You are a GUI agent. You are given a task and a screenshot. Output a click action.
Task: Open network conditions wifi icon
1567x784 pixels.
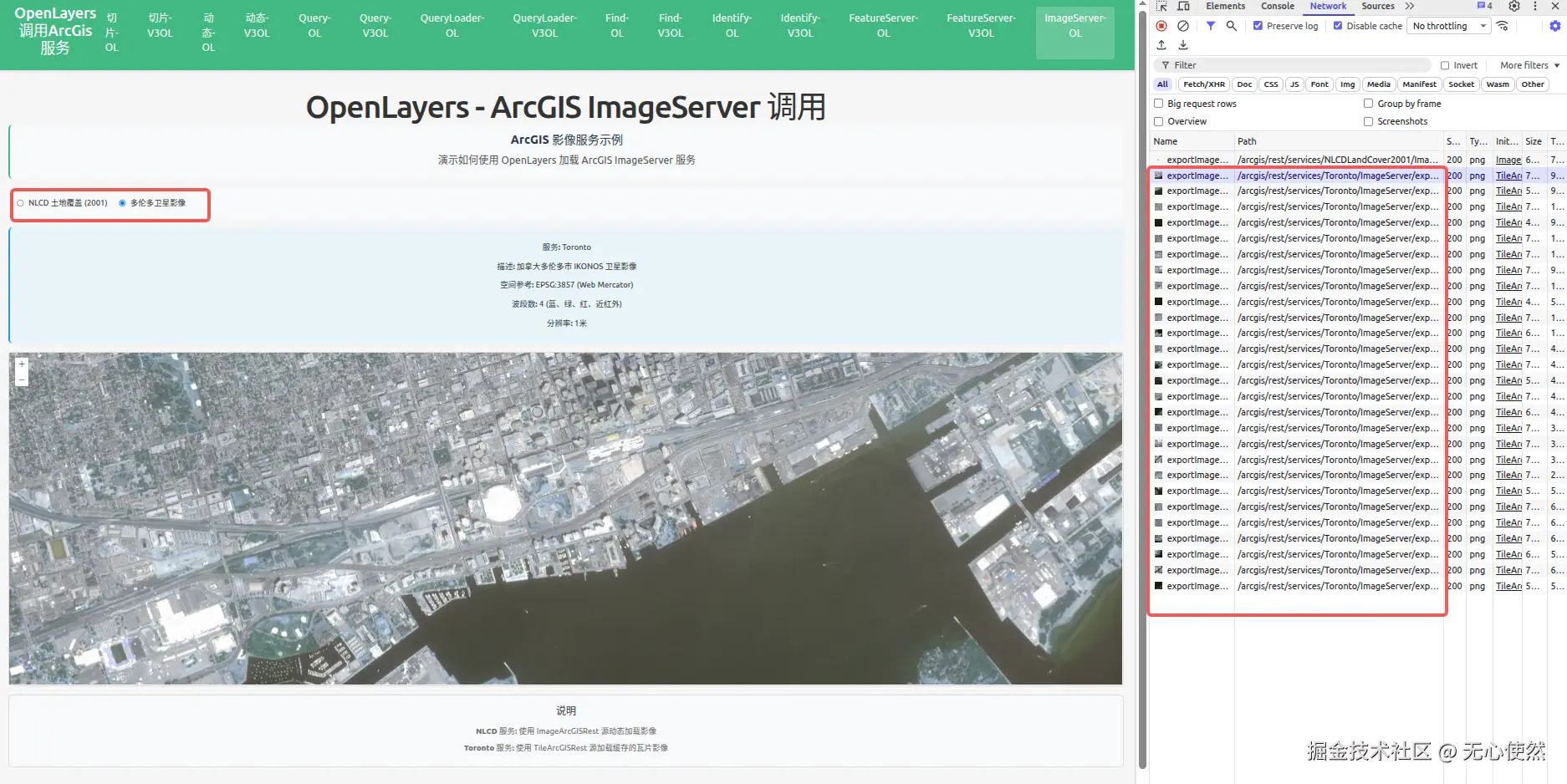[x=1503, y=26]
